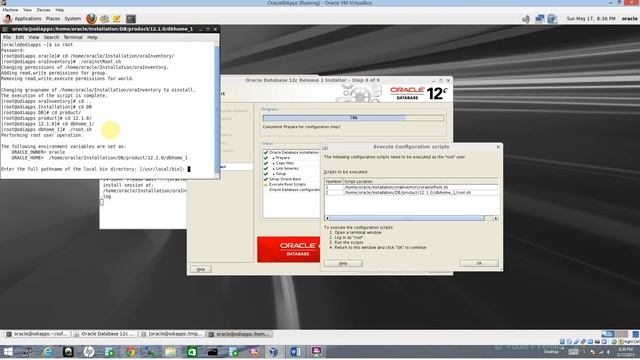The height and width of the screenshot is (360, 640).
Task: Open the Terminal menu in the terminal window
Action: [73, 37]
